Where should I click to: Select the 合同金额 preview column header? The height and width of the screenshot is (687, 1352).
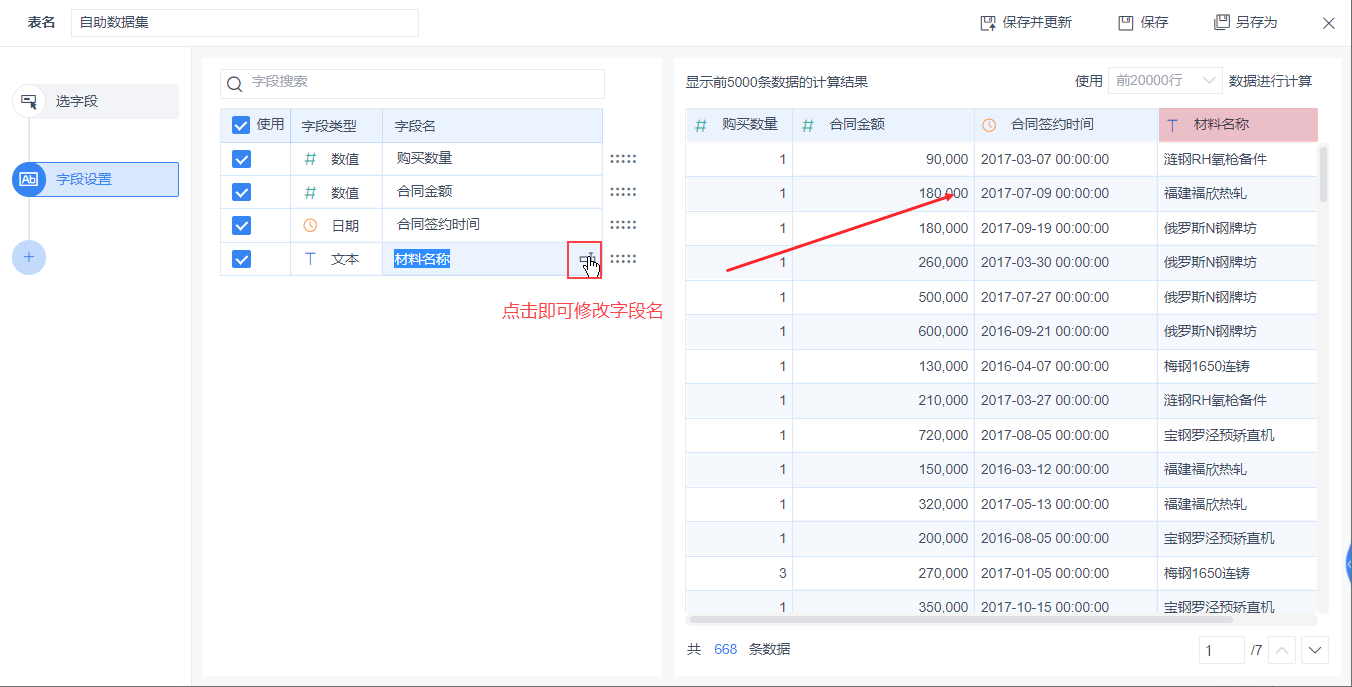[x=883, y=125]
